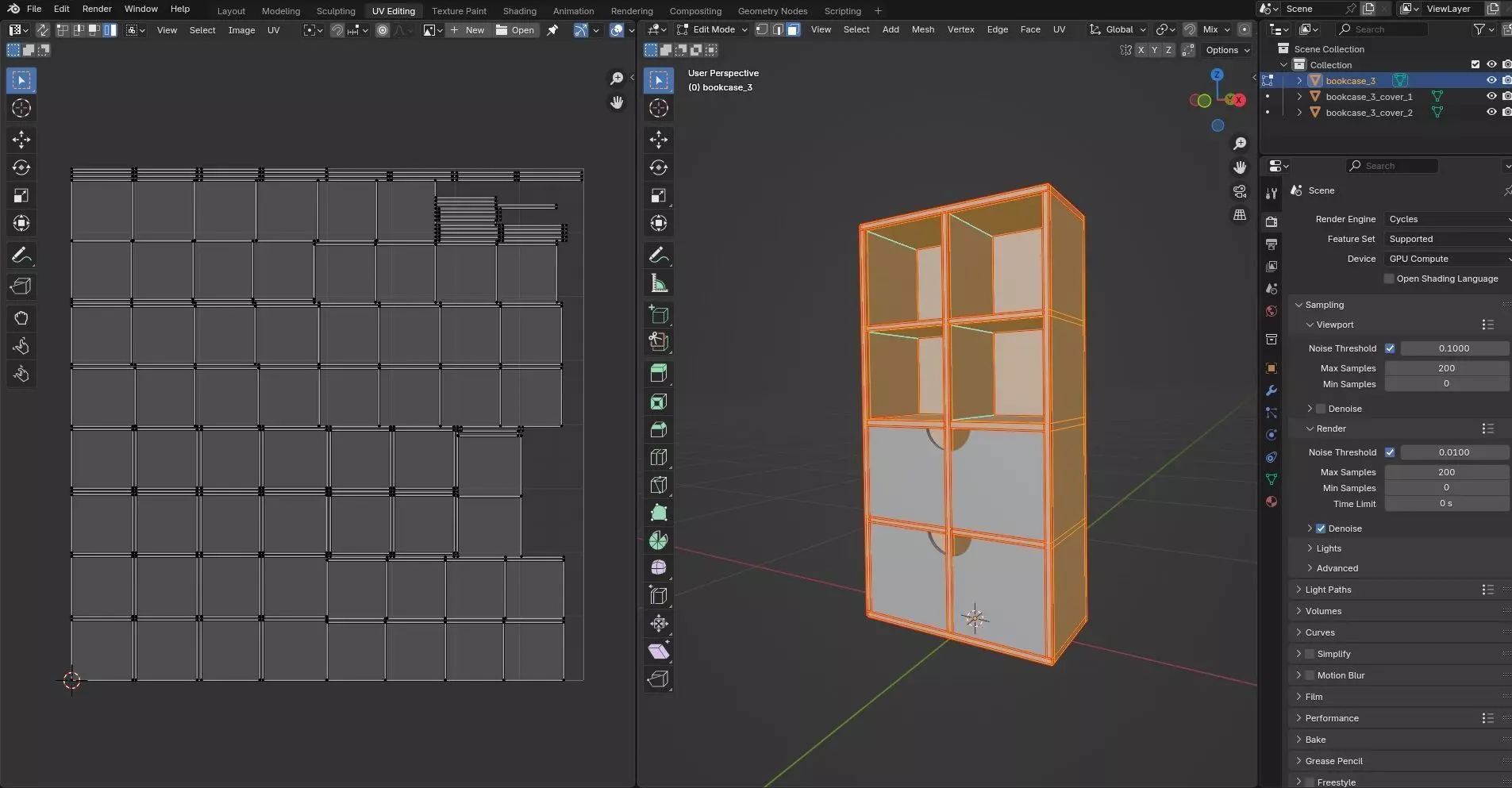1512x788 pixels.
Task: Select the UV editor Rip Region tool
Action: point(21,286)
